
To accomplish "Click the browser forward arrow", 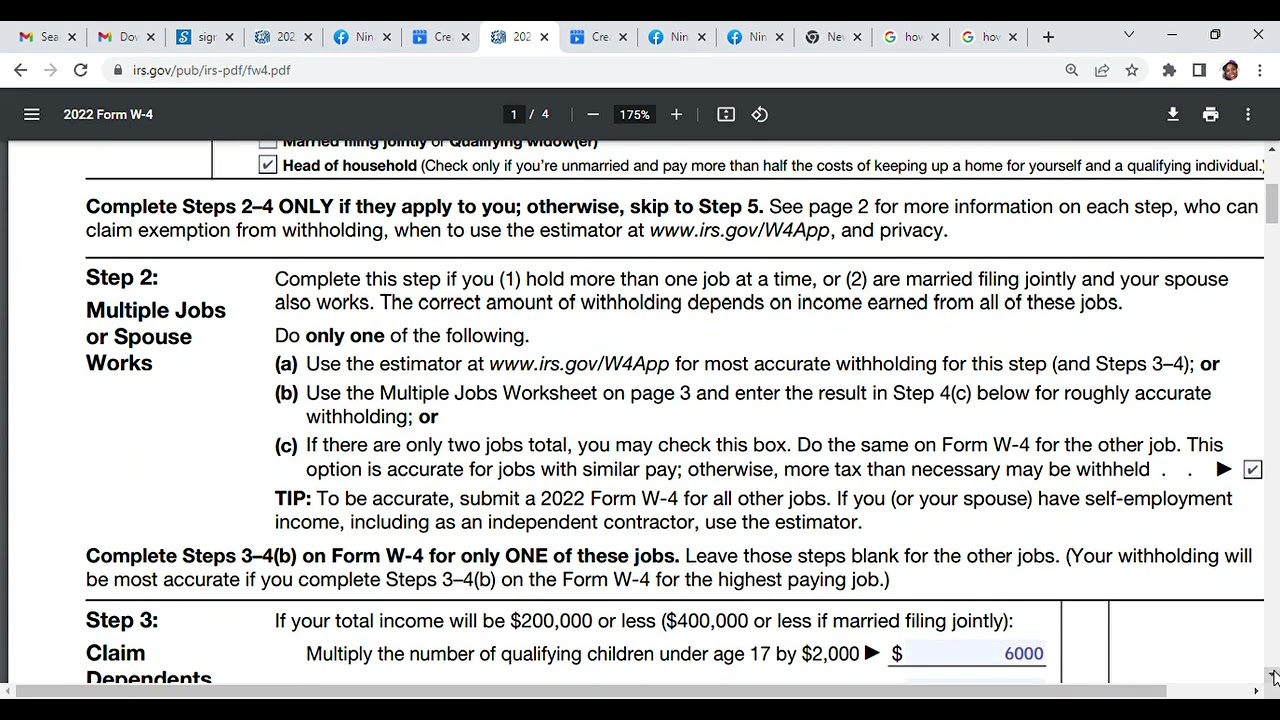I will click(x=51, y=70).
